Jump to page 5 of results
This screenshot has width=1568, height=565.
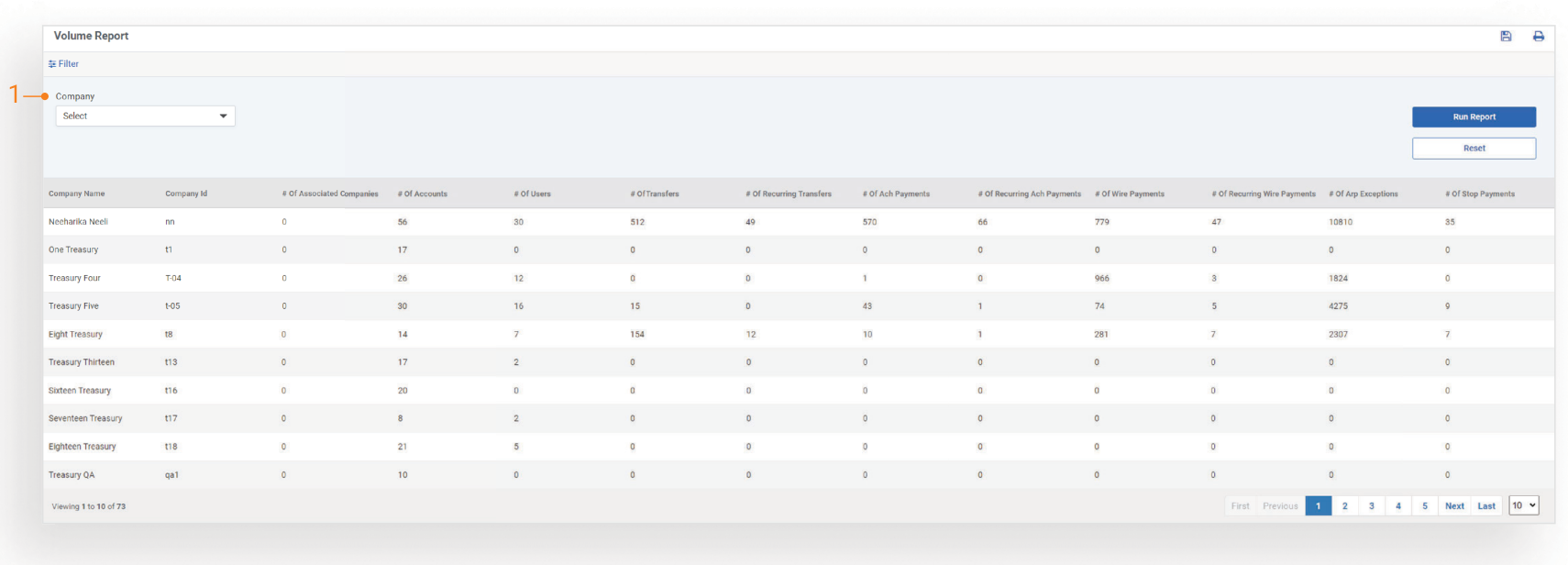coord(1425,506)
